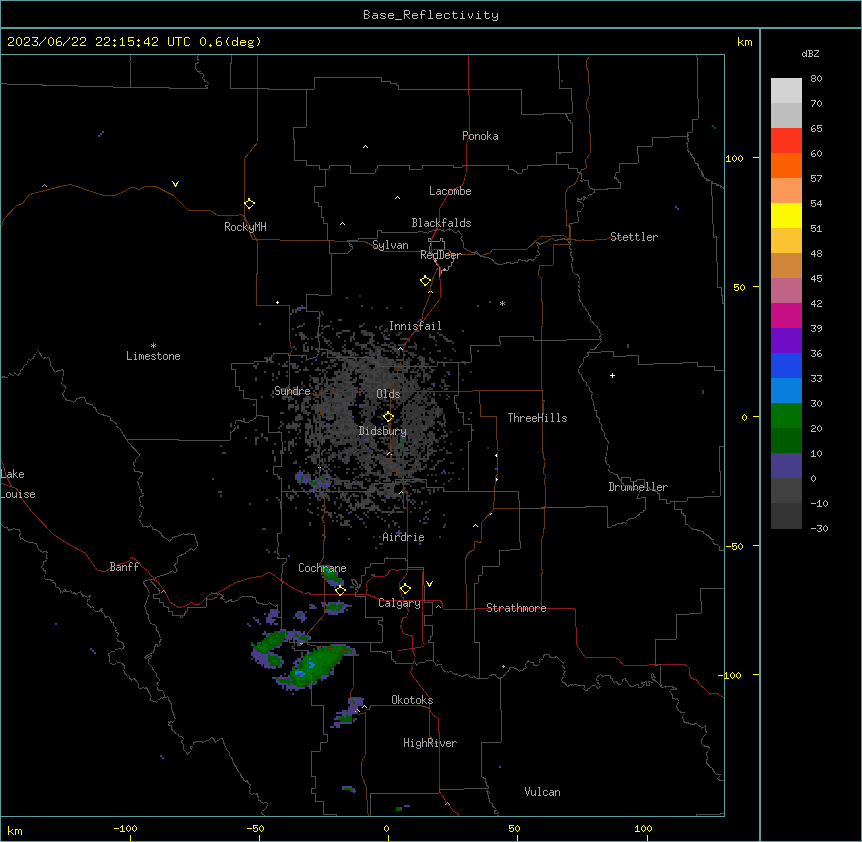Click the yellow diamond marker south of RedDeer
The image size is (862, 842).
pos(426,281)
